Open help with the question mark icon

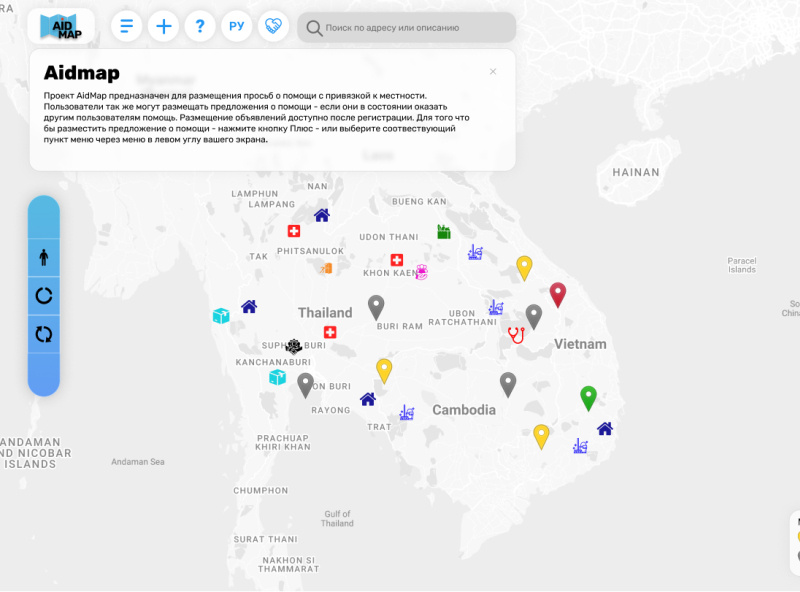point(200,26)
